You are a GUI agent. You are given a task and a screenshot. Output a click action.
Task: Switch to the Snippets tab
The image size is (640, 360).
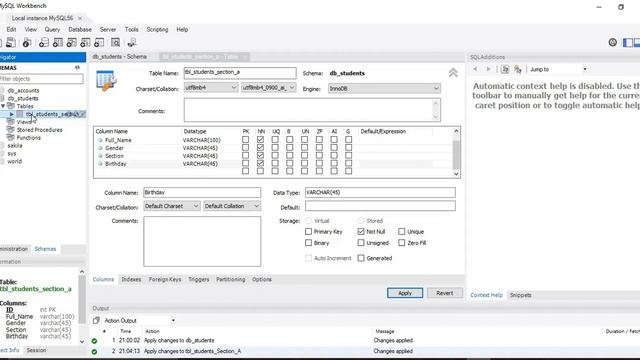pos(520,295)
